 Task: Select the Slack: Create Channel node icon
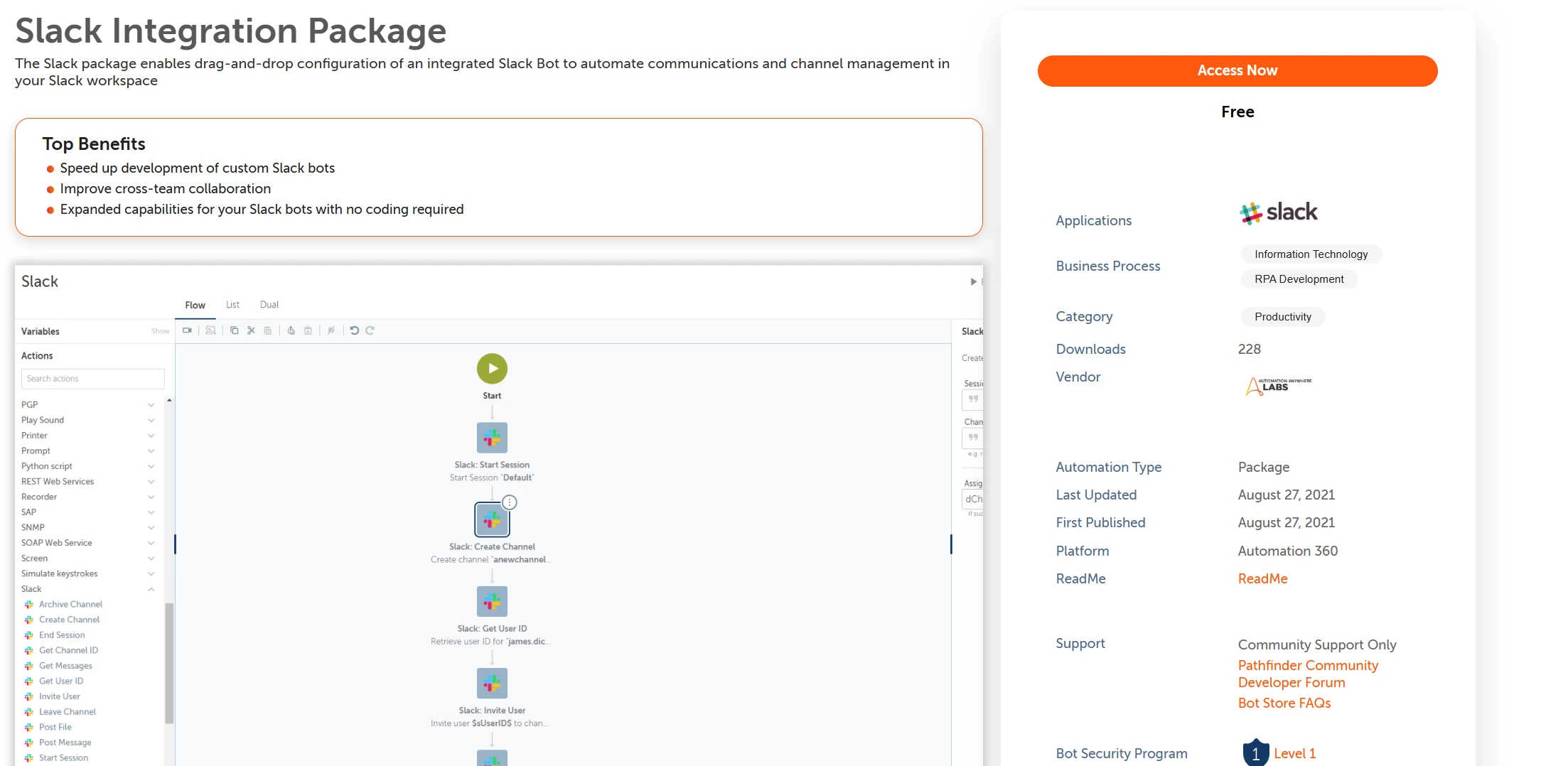492,519
